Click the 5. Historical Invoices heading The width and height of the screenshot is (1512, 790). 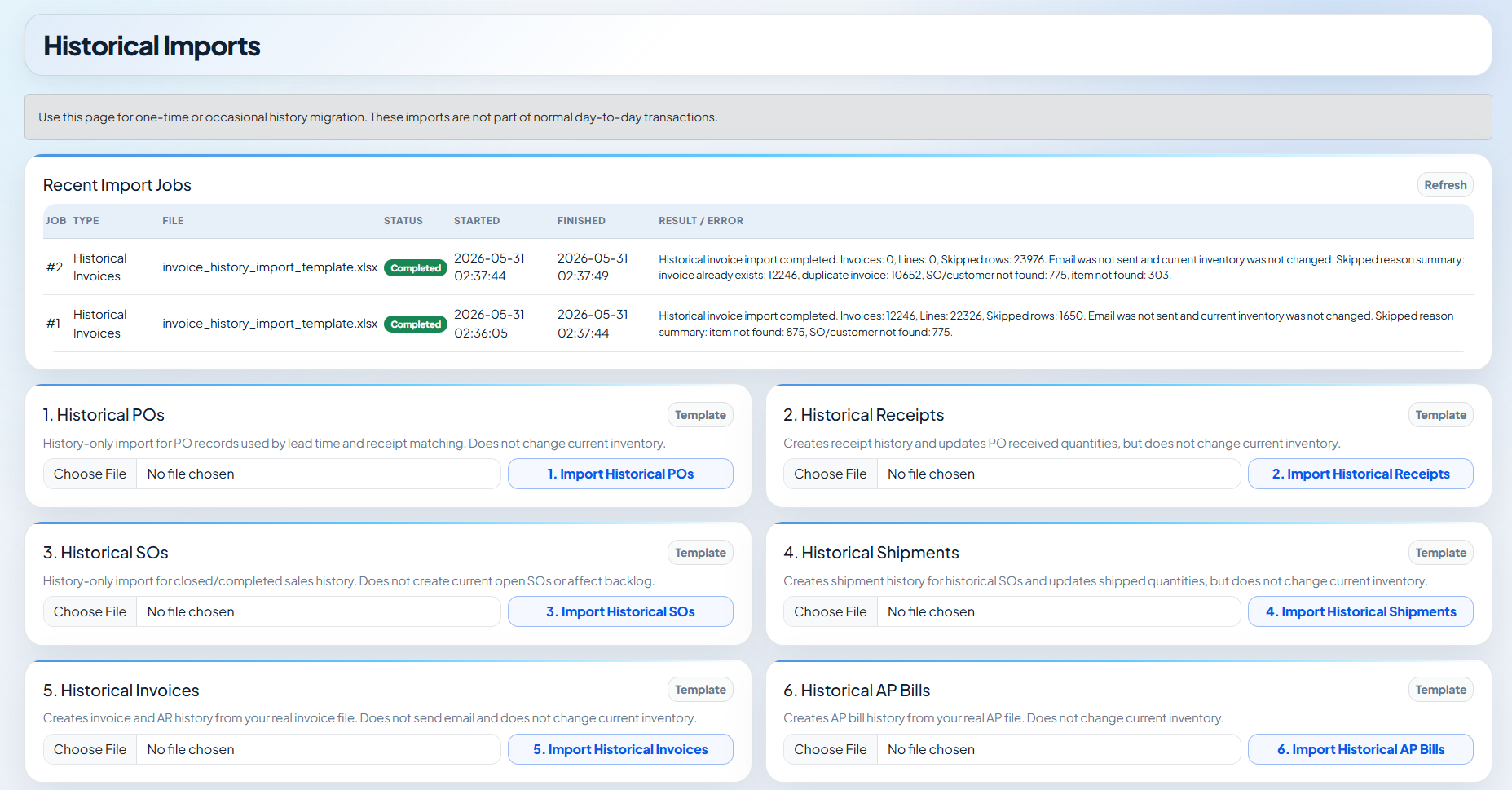click(x=121, y=691)
